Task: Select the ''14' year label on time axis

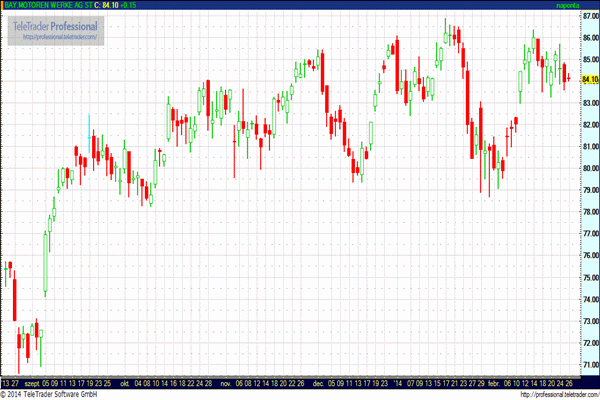Action: (x=398, y=384)
